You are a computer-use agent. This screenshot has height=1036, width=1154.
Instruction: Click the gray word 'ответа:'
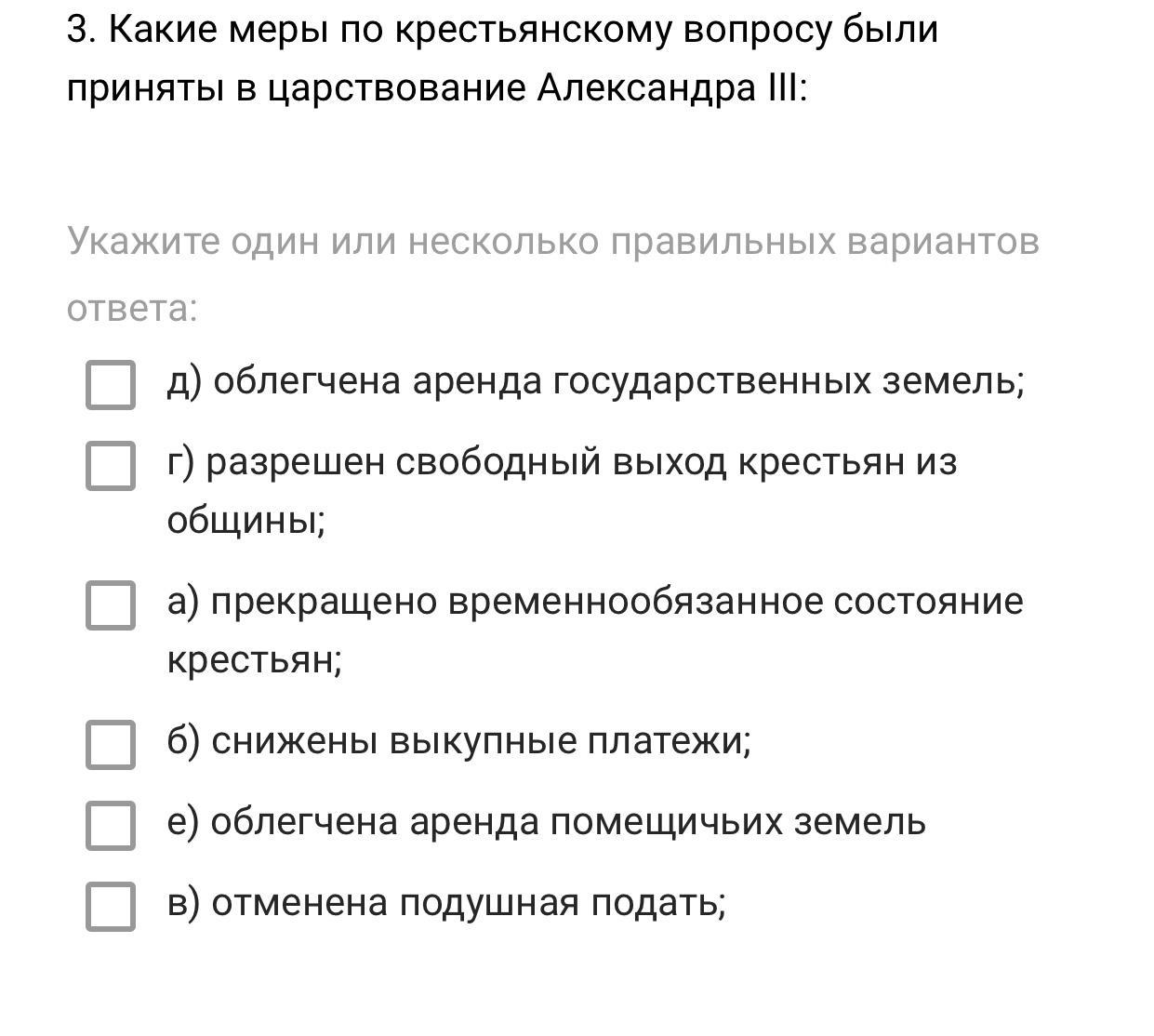pyautogui.click(x=132, y=308)
